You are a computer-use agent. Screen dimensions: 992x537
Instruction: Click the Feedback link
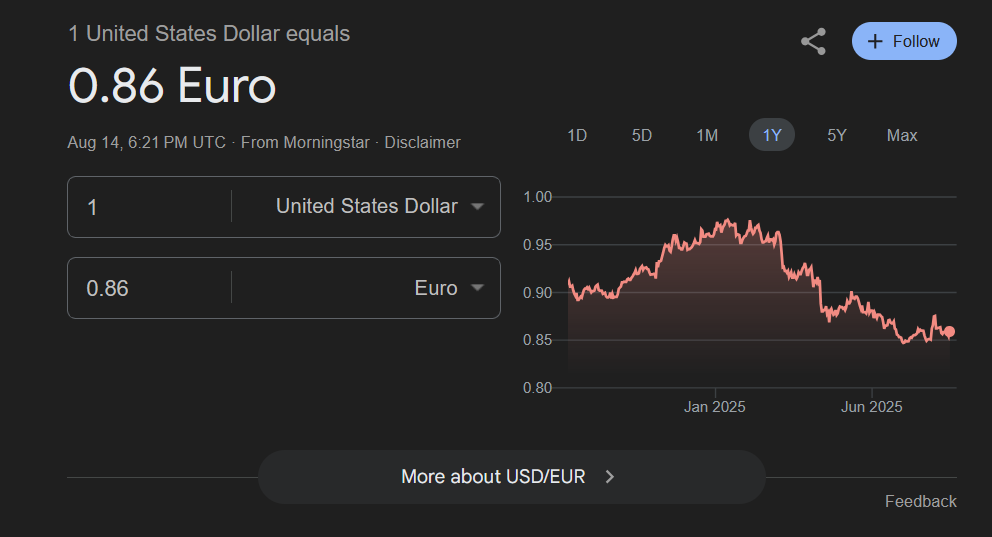point(921,502)
